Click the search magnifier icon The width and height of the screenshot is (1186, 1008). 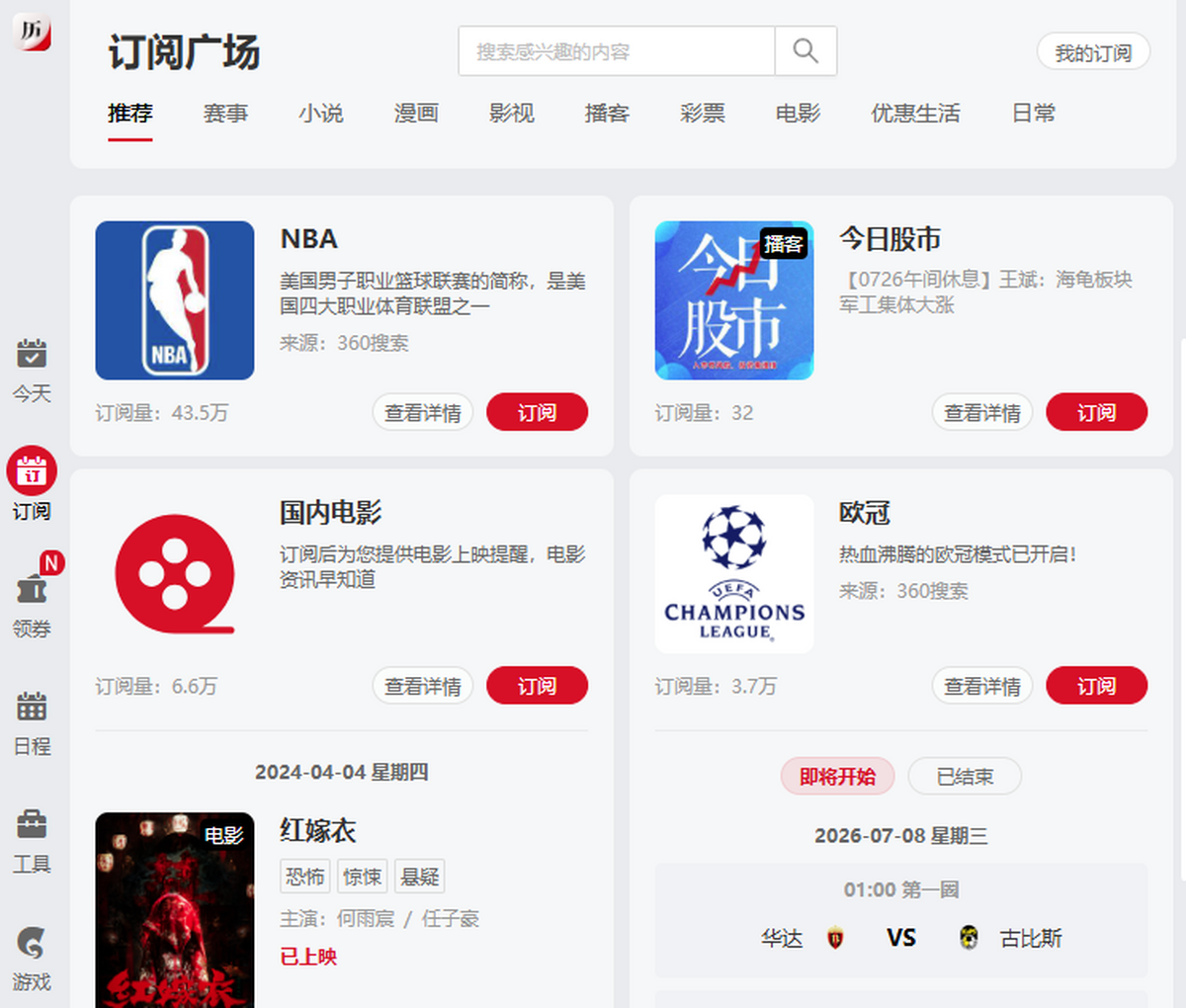805,51
